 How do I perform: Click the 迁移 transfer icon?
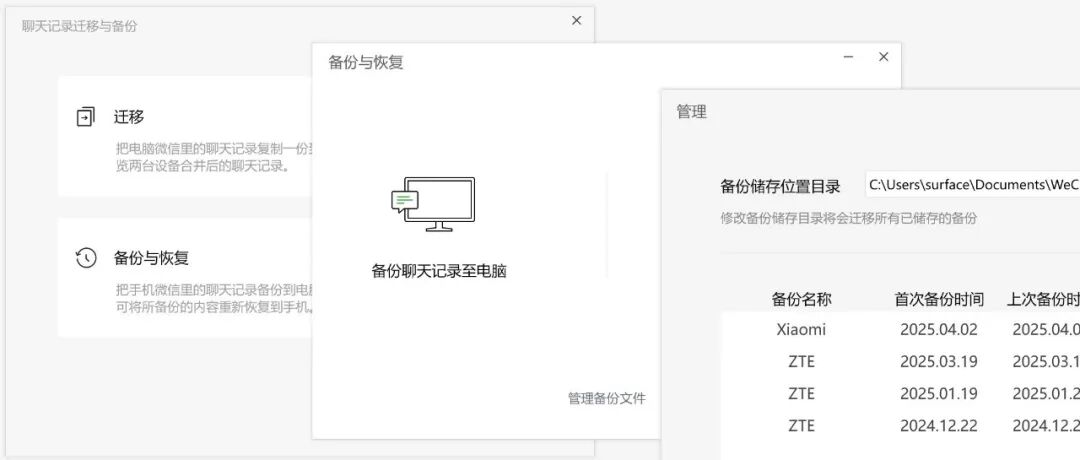click(x=85, y=116)
